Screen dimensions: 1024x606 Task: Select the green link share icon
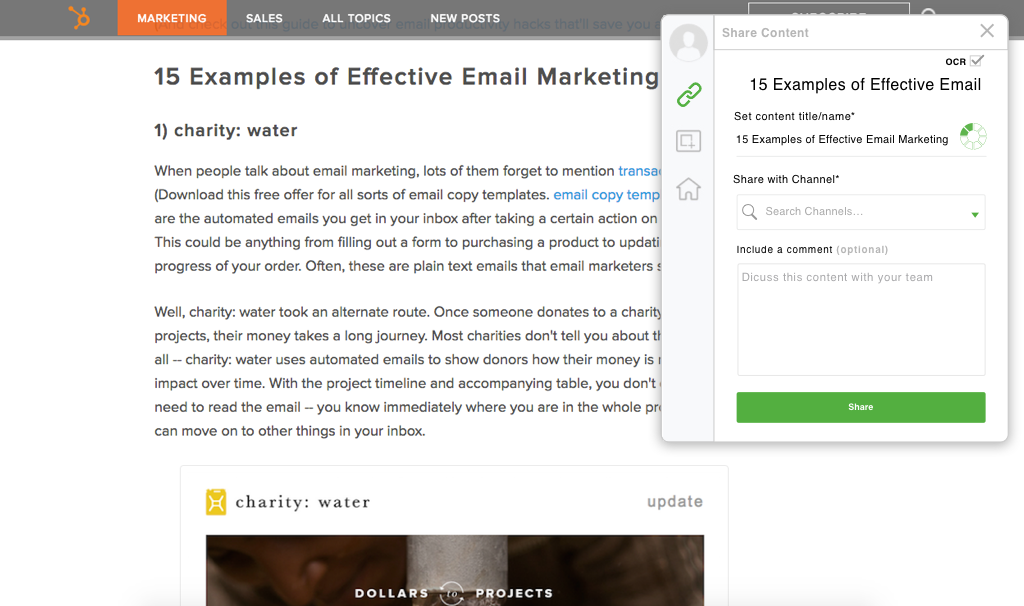click(x=688, y=95)
